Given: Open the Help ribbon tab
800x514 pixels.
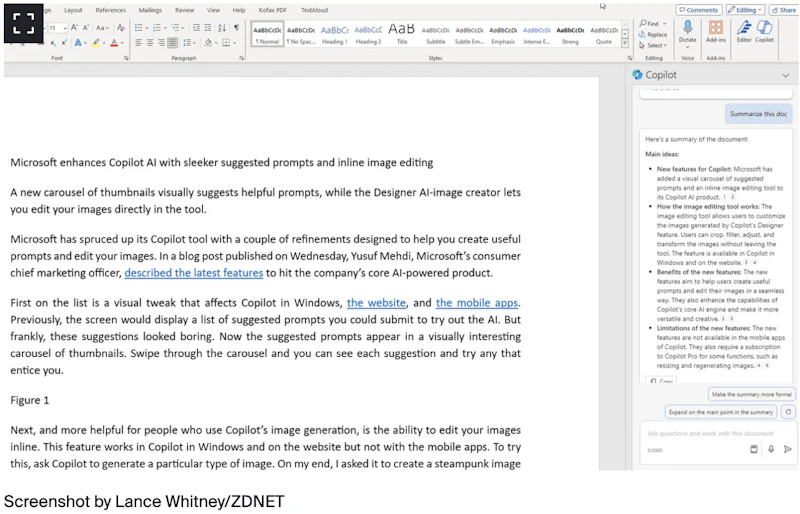Looking at the screenshot, I should tap(239, 10).
